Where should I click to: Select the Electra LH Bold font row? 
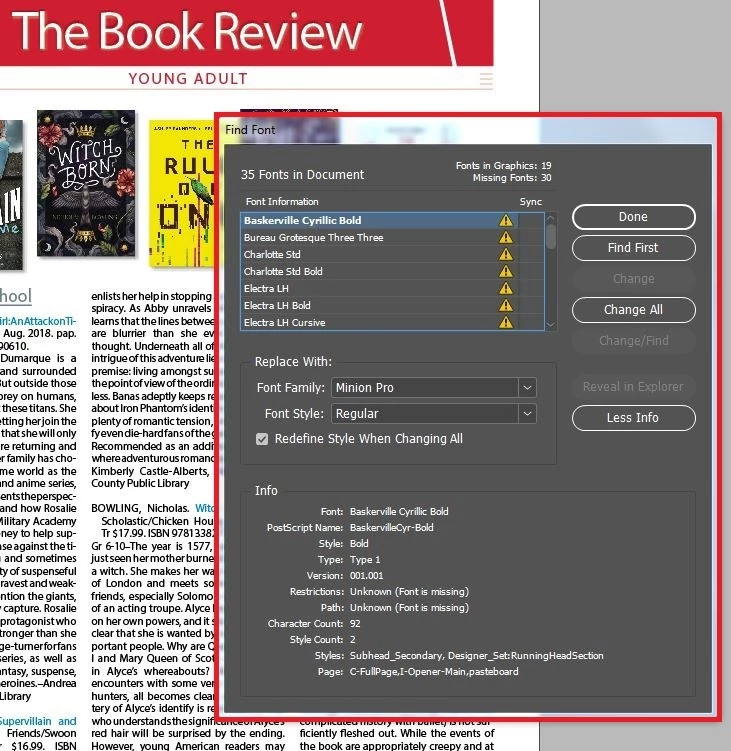[x=392, y=306]
